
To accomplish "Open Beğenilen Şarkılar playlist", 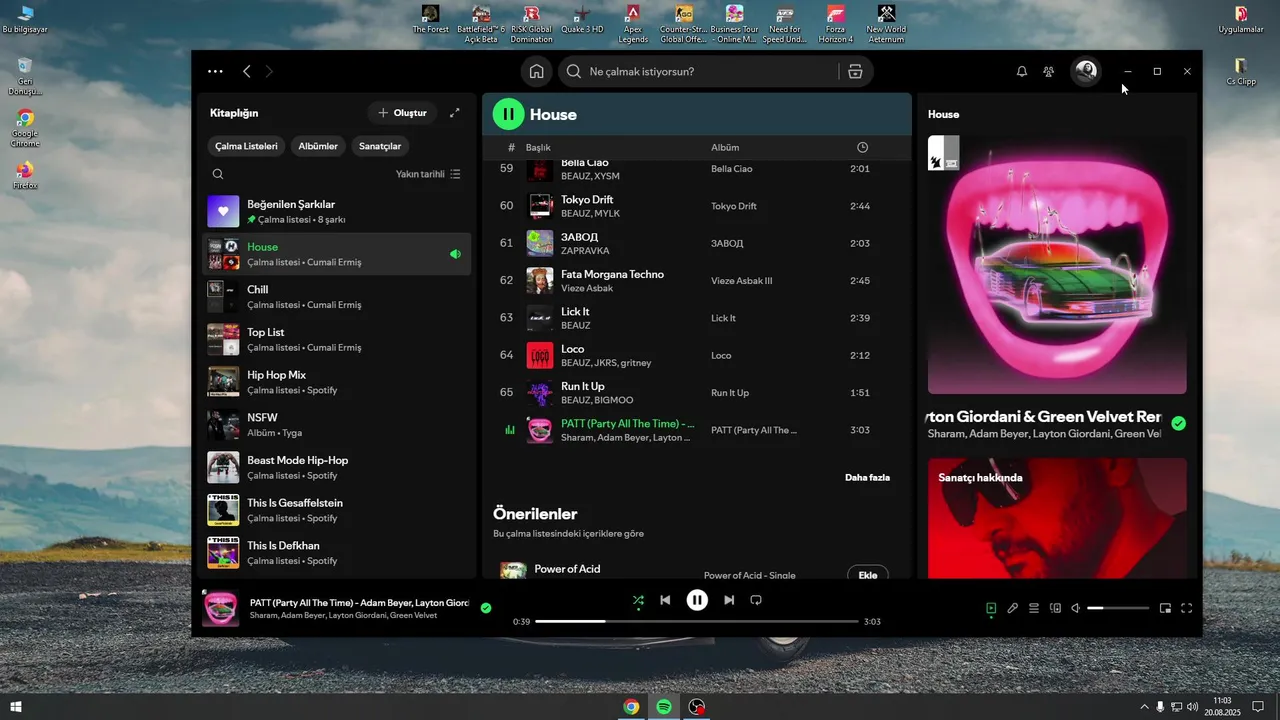I will click(336, 211).
